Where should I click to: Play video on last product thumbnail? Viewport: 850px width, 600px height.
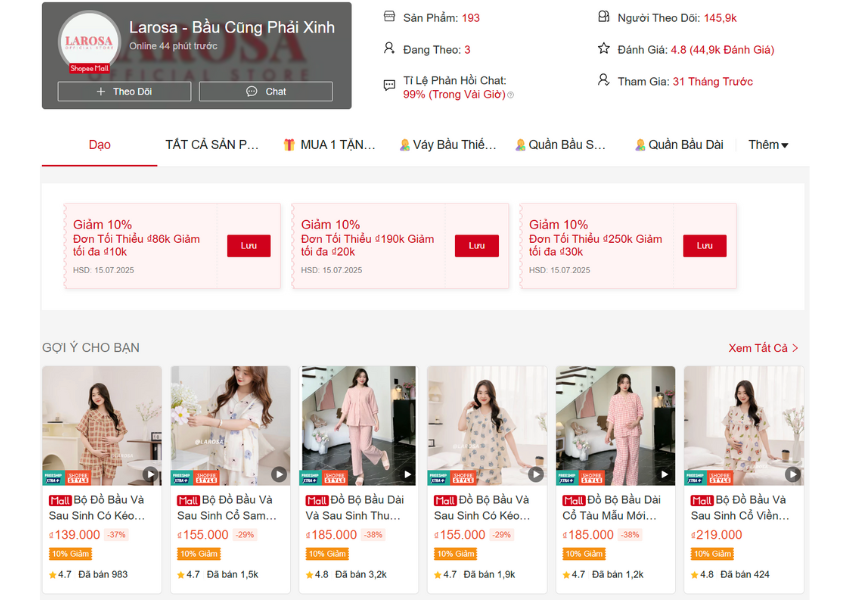point(792,474)
